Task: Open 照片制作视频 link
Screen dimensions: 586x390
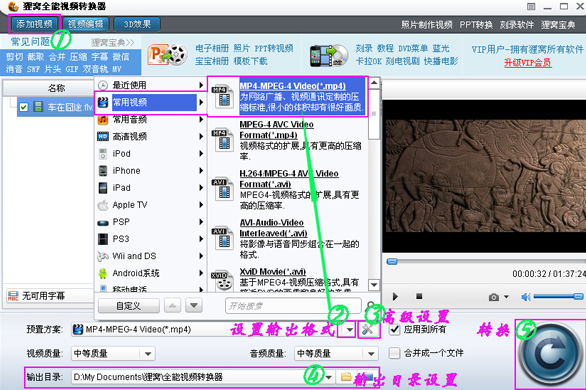Action: tap(426, 25)
